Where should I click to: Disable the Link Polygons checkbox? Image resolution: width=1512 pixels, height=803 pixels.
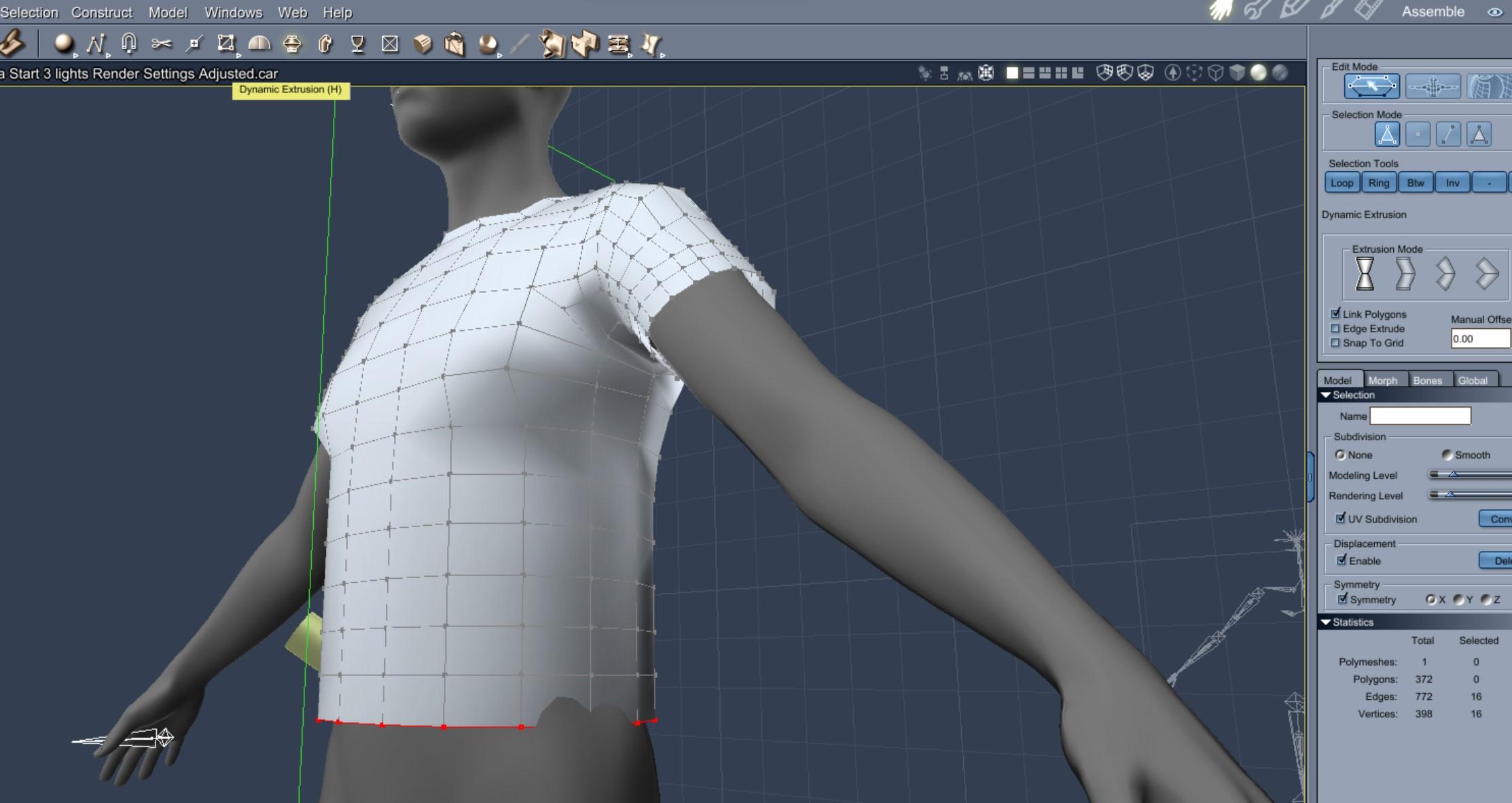pos(1335,314)
